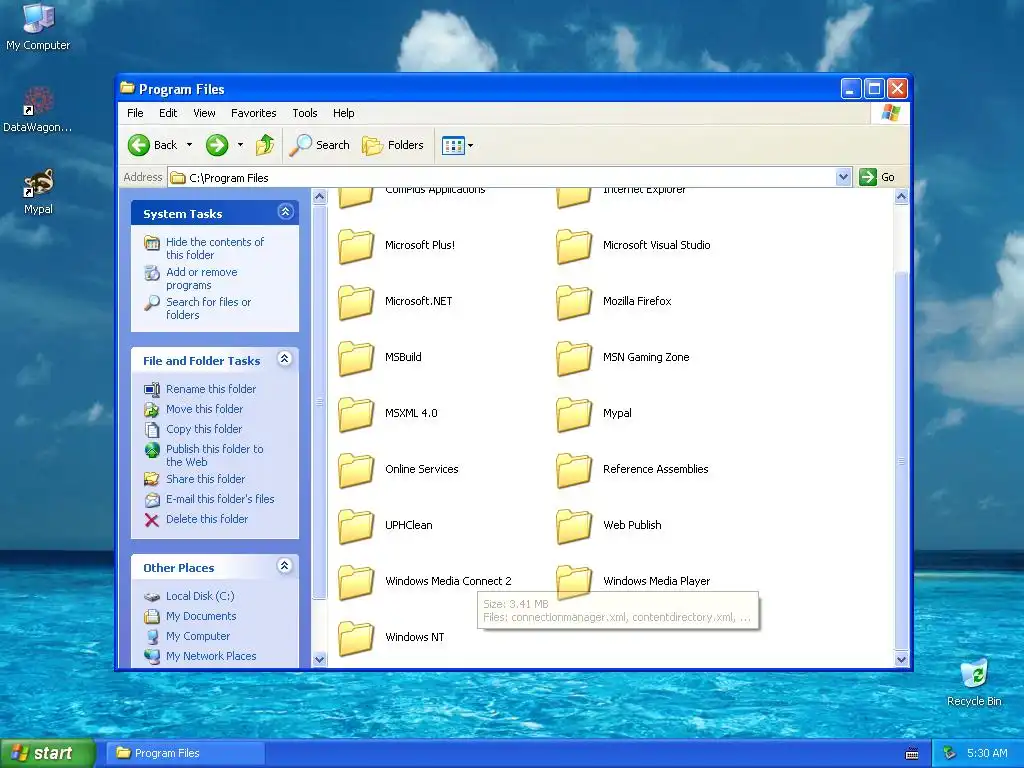This screenshot has height=768, width=1024.
Task: Click the Views icon button
Action: tap(453, 145)
